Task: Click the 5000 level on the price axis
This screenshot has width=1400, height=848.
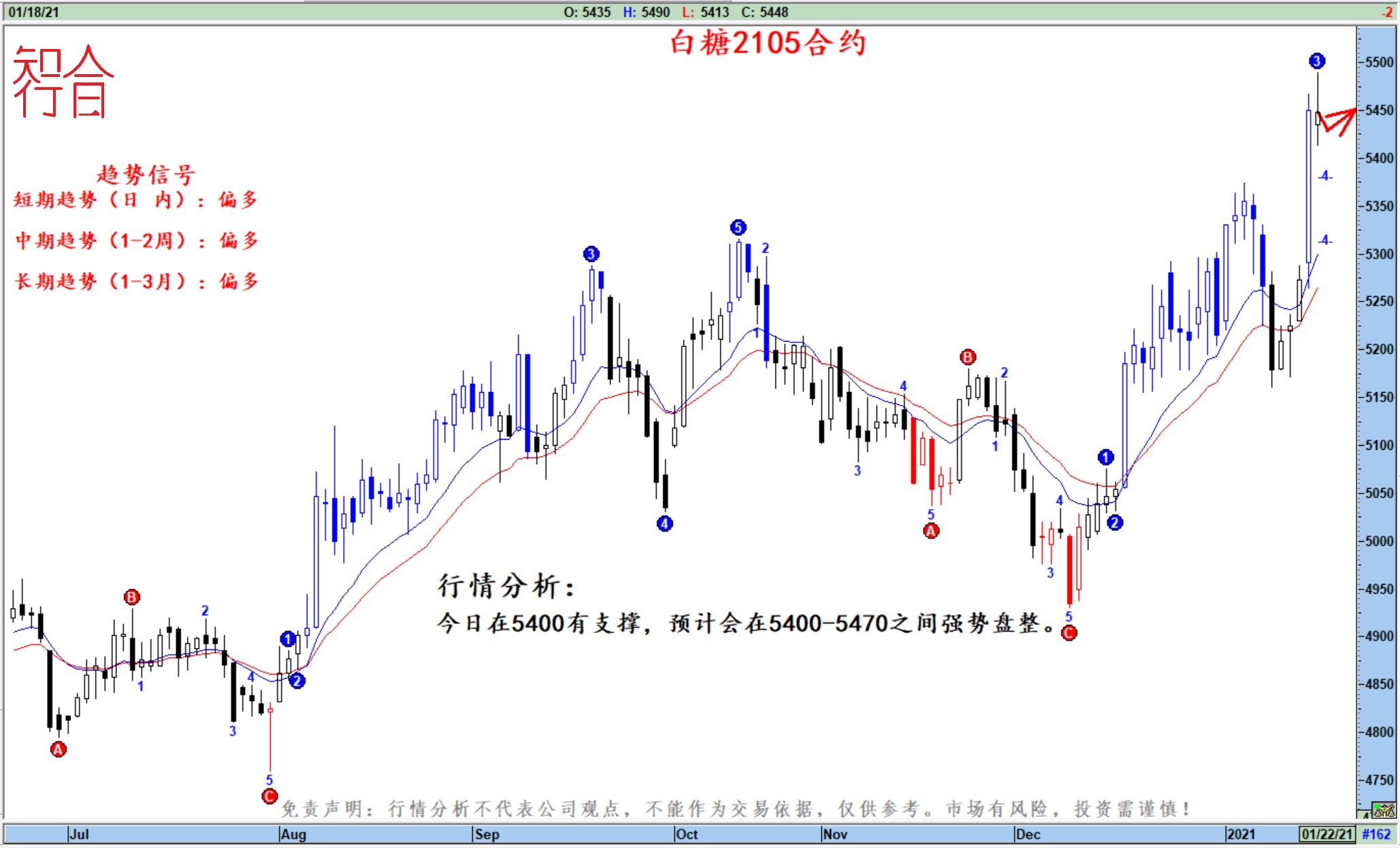Action: coord(1379,541)
